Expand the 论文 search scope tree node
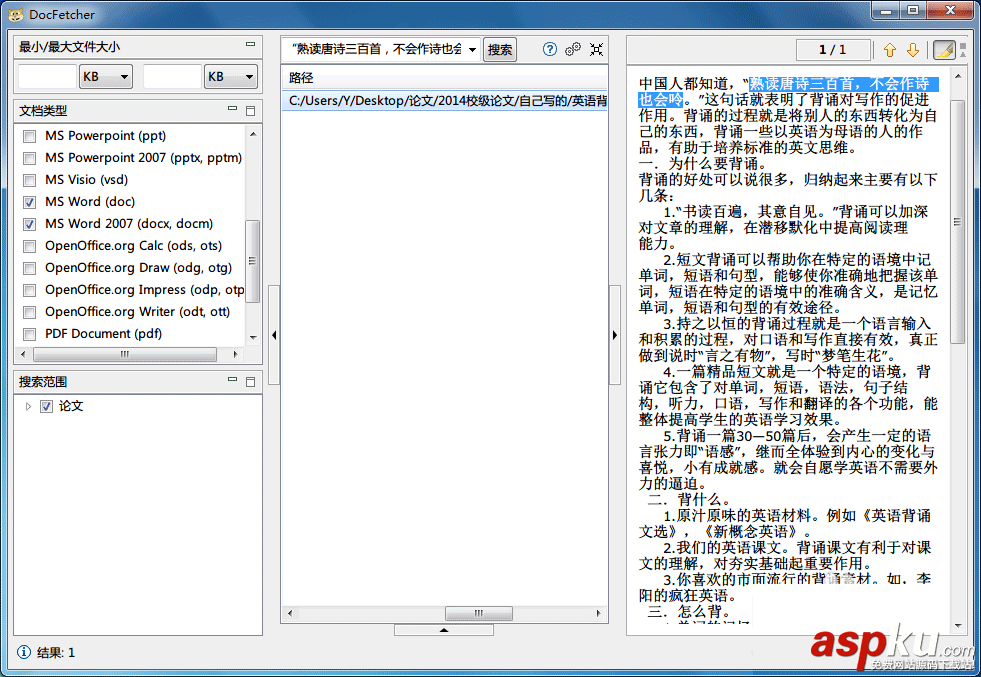 point(27,405)
